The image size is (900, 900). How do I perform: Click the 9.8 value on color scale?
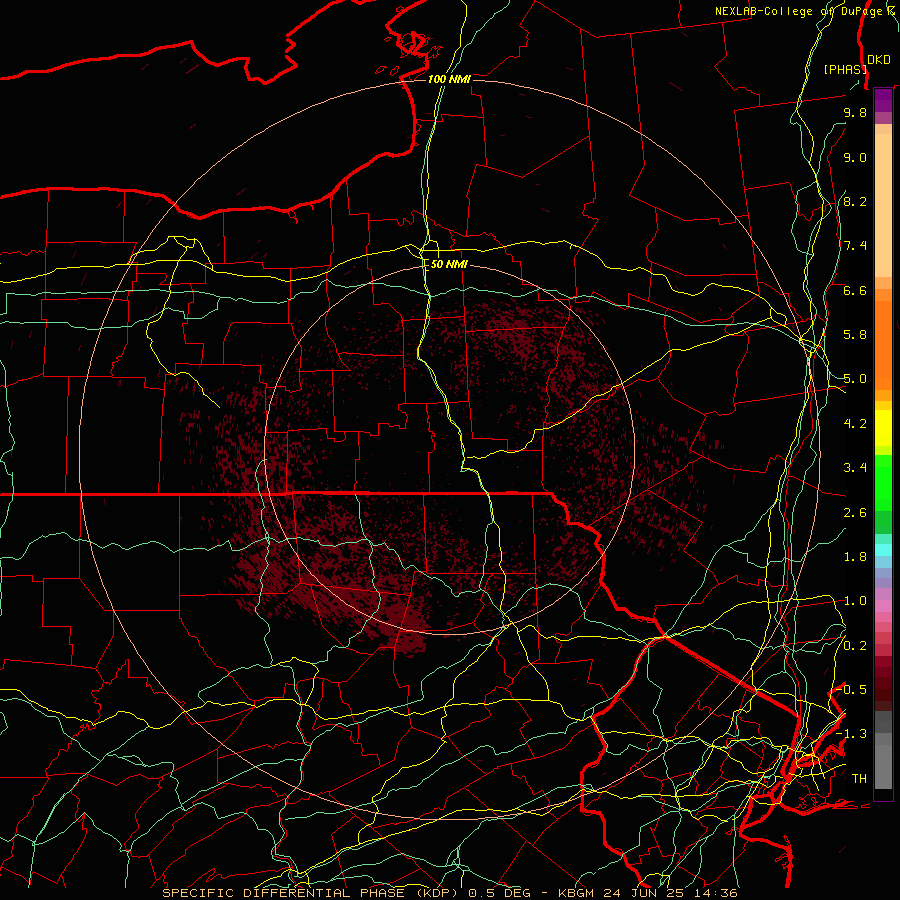[855, 112]
